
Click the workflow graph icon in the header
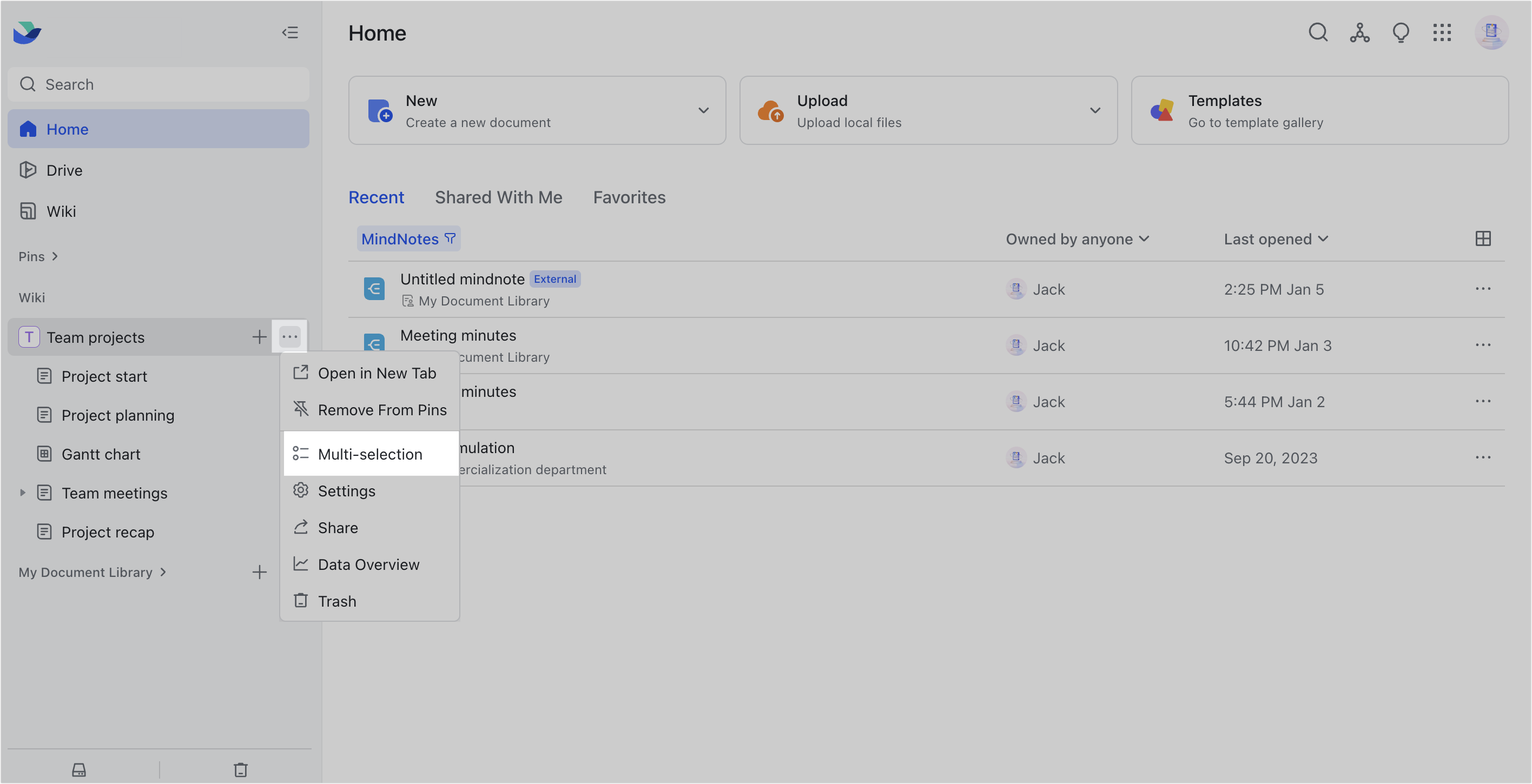tap(1359, 32)
